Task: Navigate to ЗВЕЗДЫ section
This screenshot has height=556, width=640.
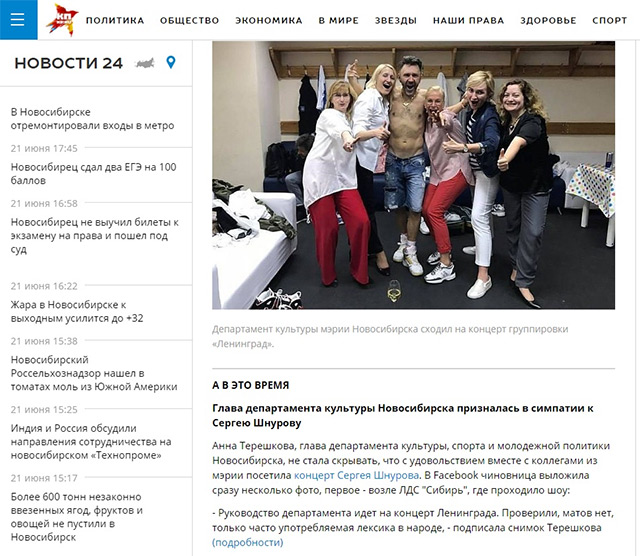Action: 396,20
